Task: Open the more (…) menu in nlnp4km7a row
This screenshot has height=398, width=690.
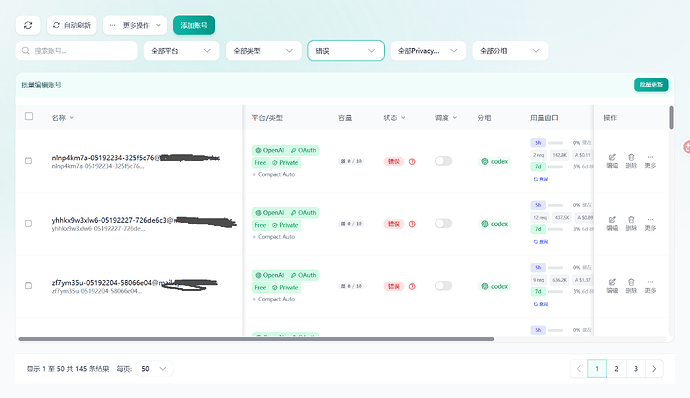Action: point(650,161)
